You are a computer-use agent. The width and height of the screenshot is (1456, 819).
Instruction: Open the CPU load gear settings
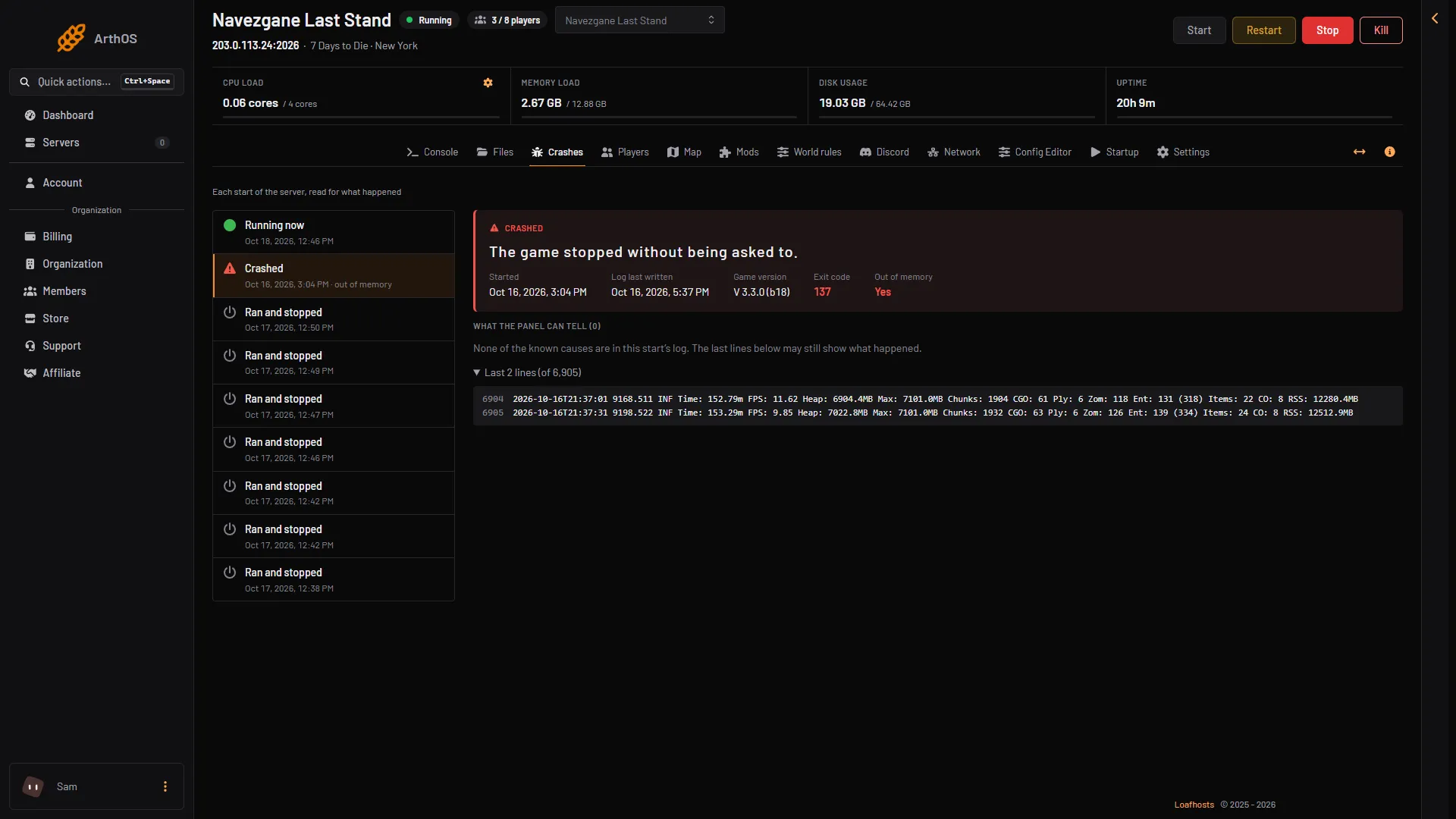pos(488,83)
